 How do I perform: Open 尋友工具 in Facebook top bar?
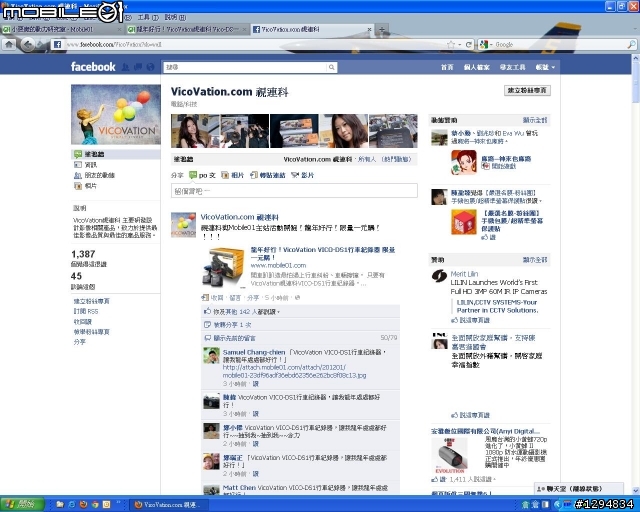(512, 67)
